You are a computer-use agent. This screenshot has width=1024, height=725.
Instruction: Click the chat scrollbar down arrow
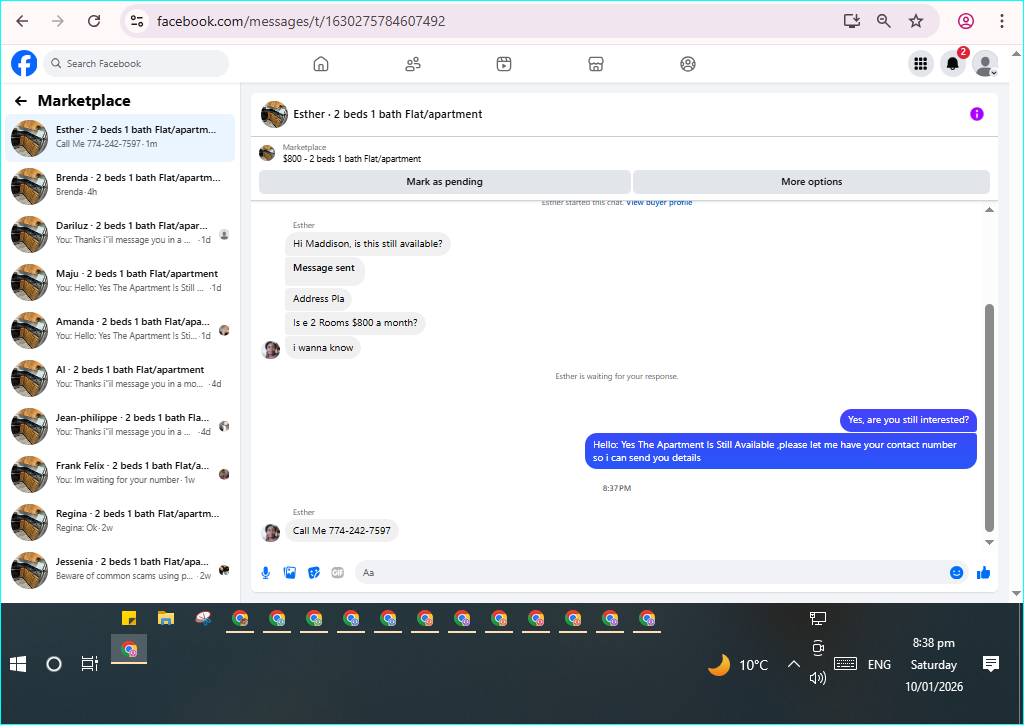point(989,542)
